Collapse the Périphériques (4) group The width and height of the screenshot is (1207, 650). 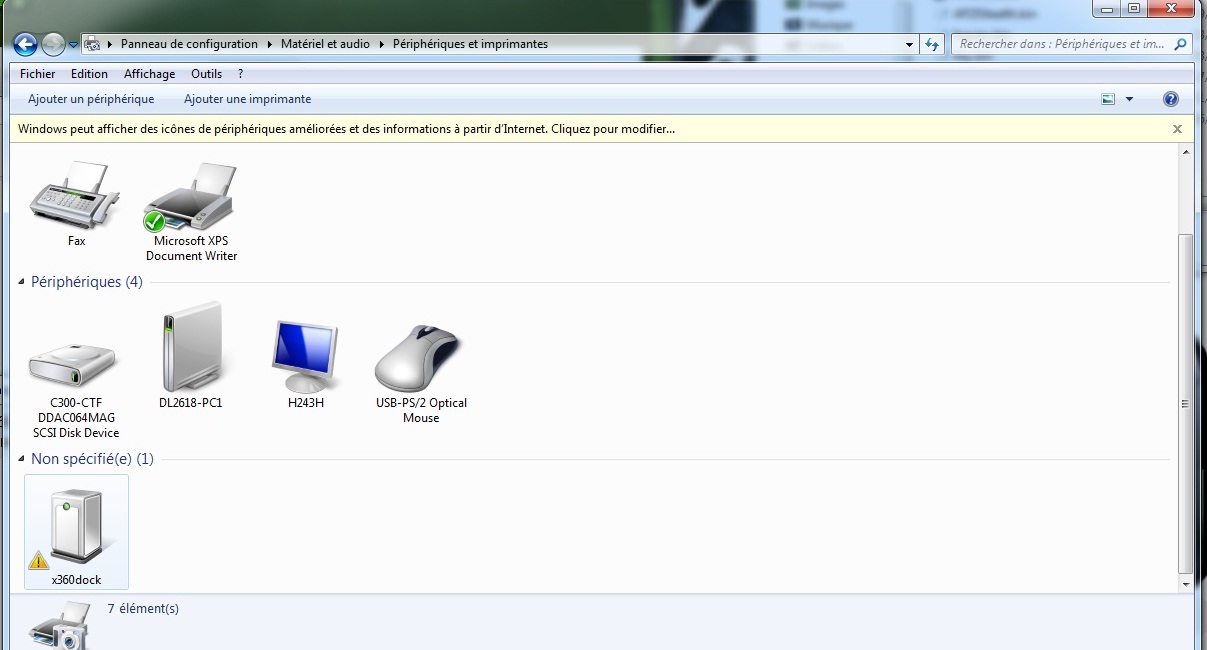23,283
